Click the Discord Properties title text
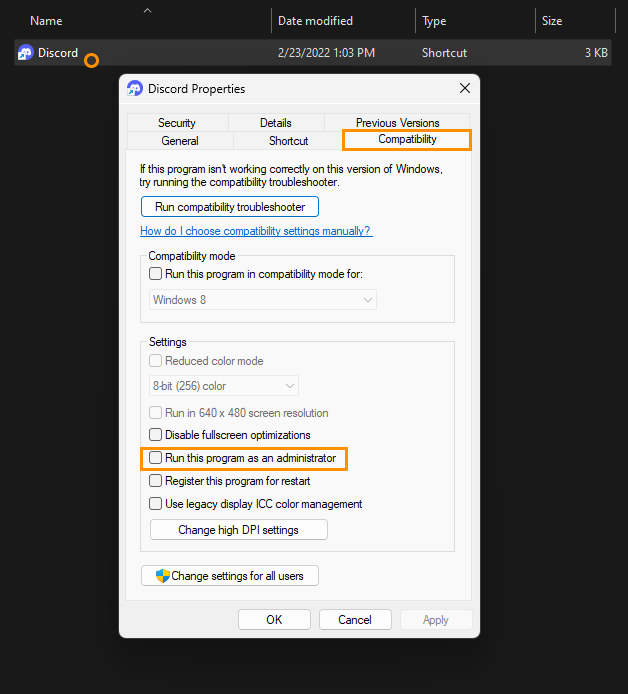628x694 pixels. point(196,89)
